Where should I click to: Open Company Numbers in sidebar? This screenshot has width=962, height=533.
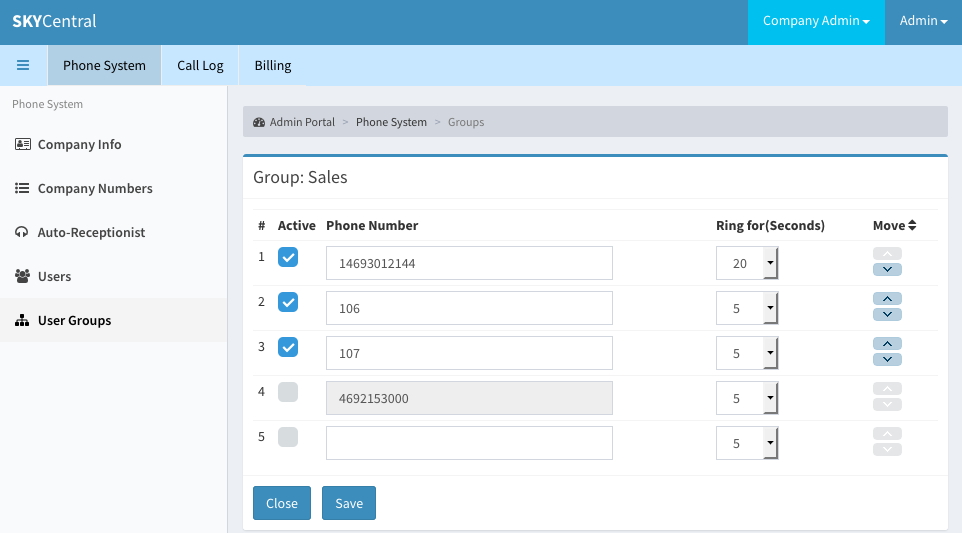coord(114,188)
